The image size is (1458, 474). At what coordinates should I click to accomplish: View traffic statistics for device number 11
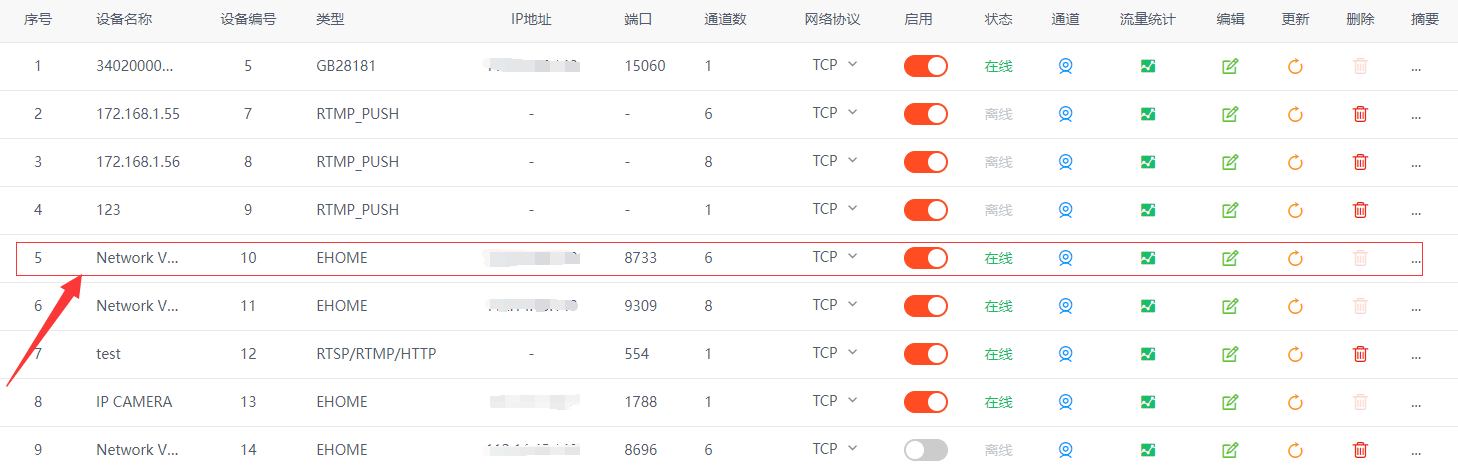[1148, 306]
